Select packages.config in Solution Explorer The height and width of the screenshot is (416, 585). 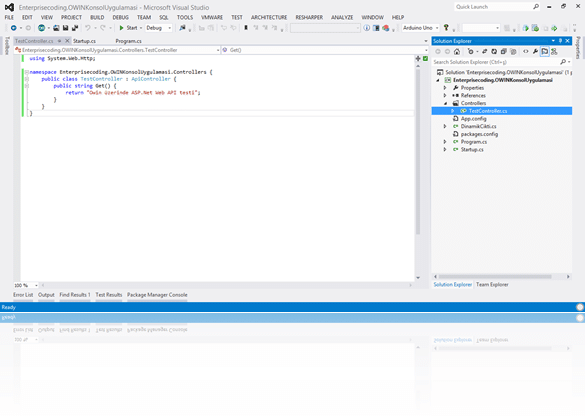tap(479, 134)
